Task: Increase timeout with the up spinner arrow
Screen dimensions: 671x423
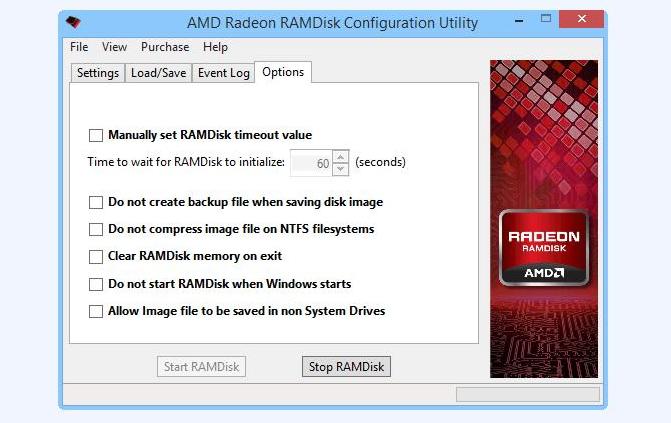Action: tap(340, 157)
